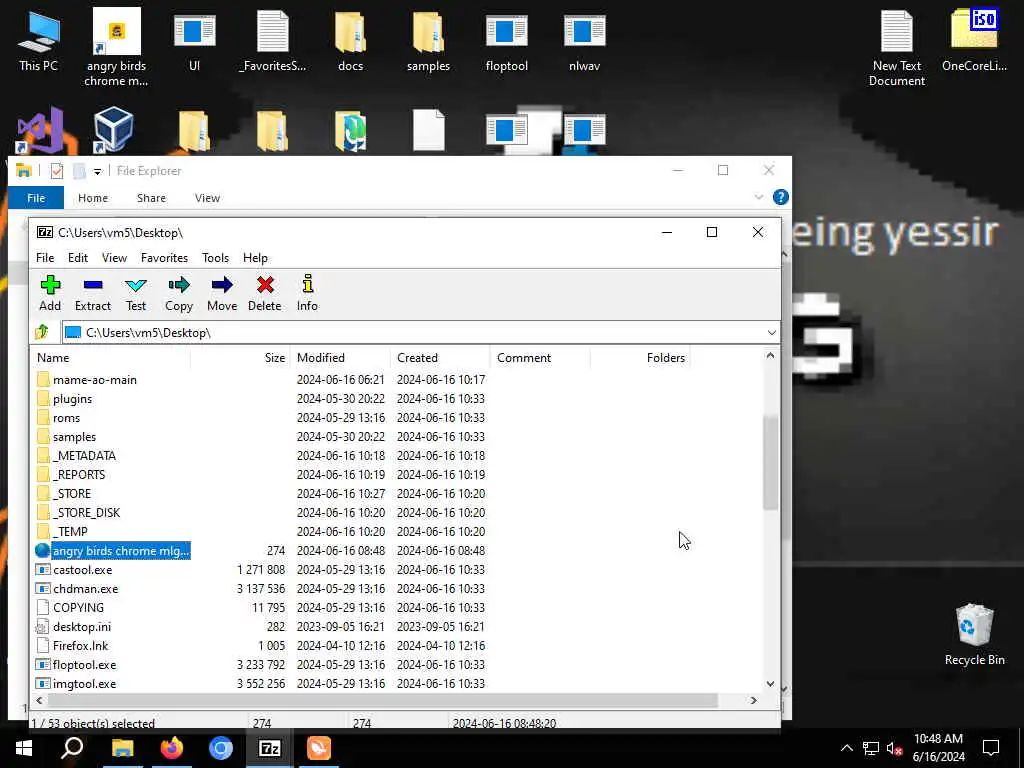
Task: Open the File tab in File Explorer
Action: pyautogui.click(x=36, y=198)
